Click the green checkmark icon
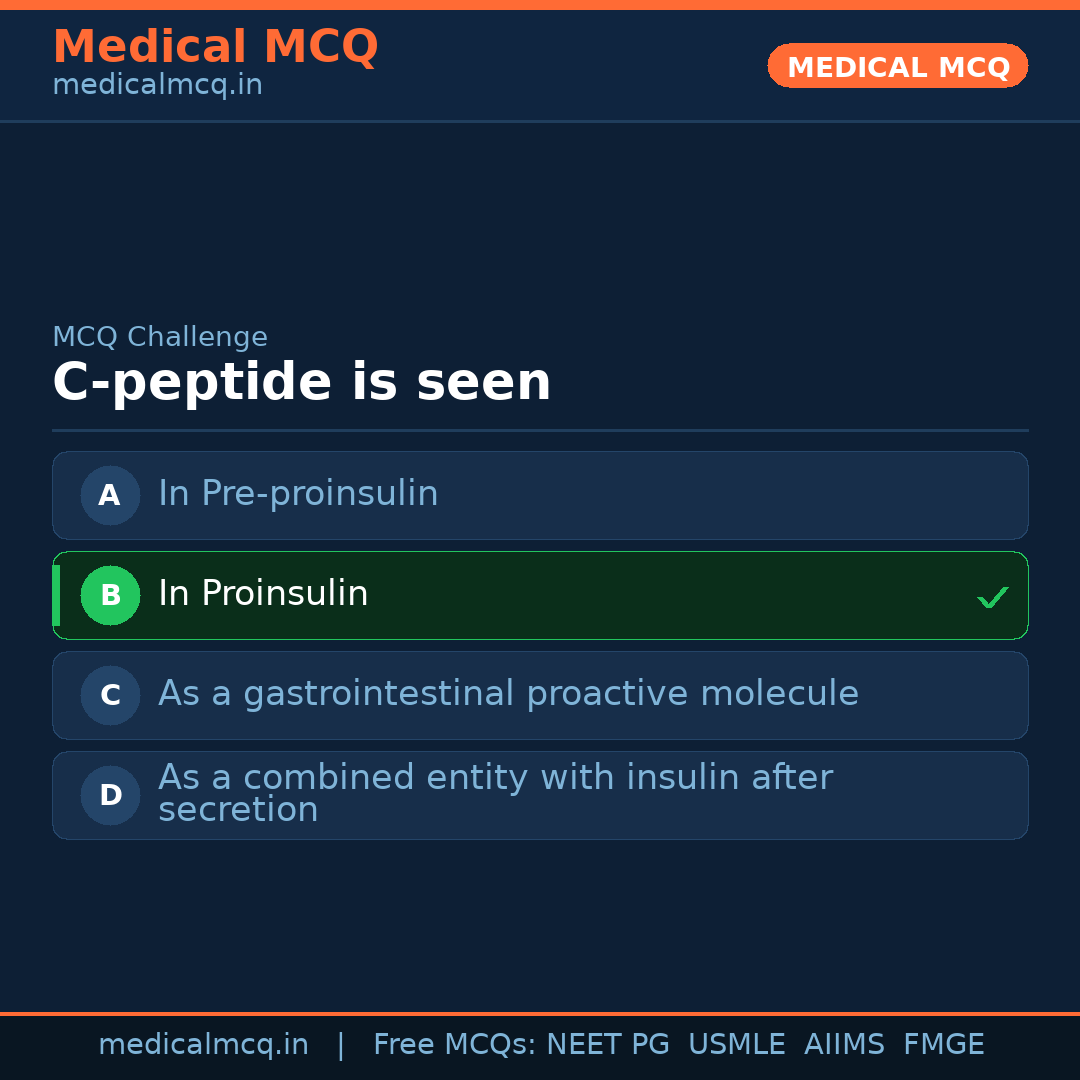 (x=992, y=598)
